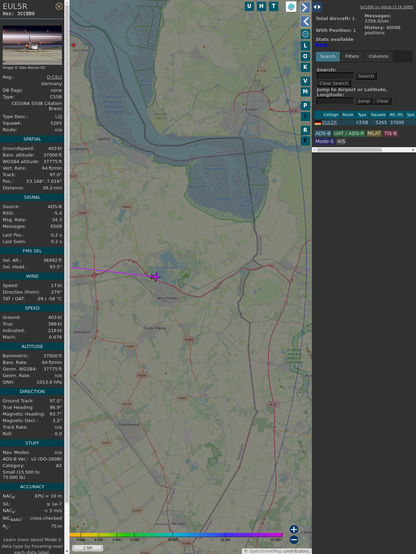Viewport: 416px width, 554px height.
Task: Collapse the ALTITUDE section header
Action: click(32, 346)
